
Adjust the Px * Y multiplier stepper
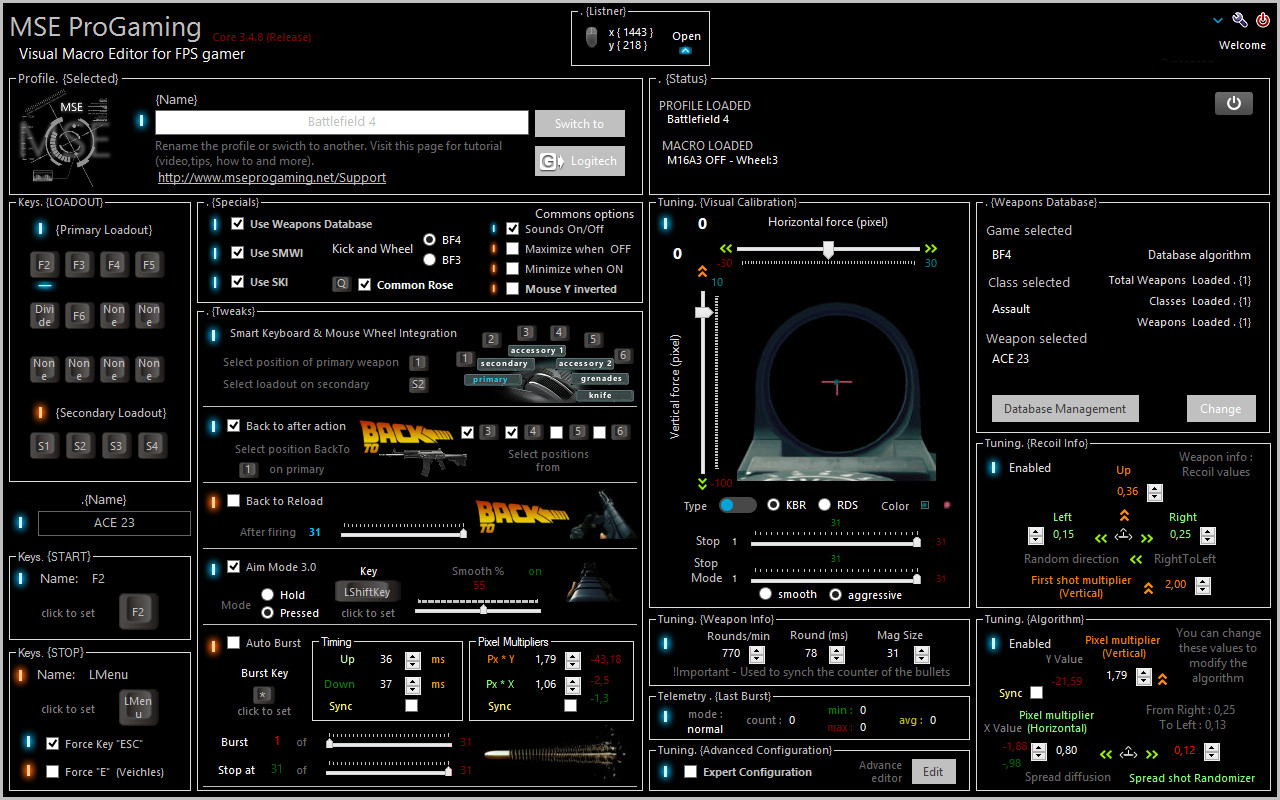pyautogui.click(x=572, y=660)
